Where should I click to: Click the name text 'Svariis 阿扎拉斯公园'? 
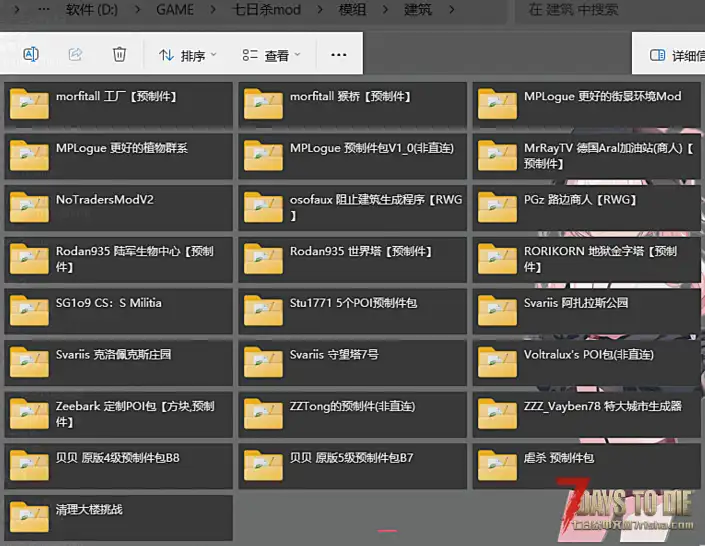[576, 303]
